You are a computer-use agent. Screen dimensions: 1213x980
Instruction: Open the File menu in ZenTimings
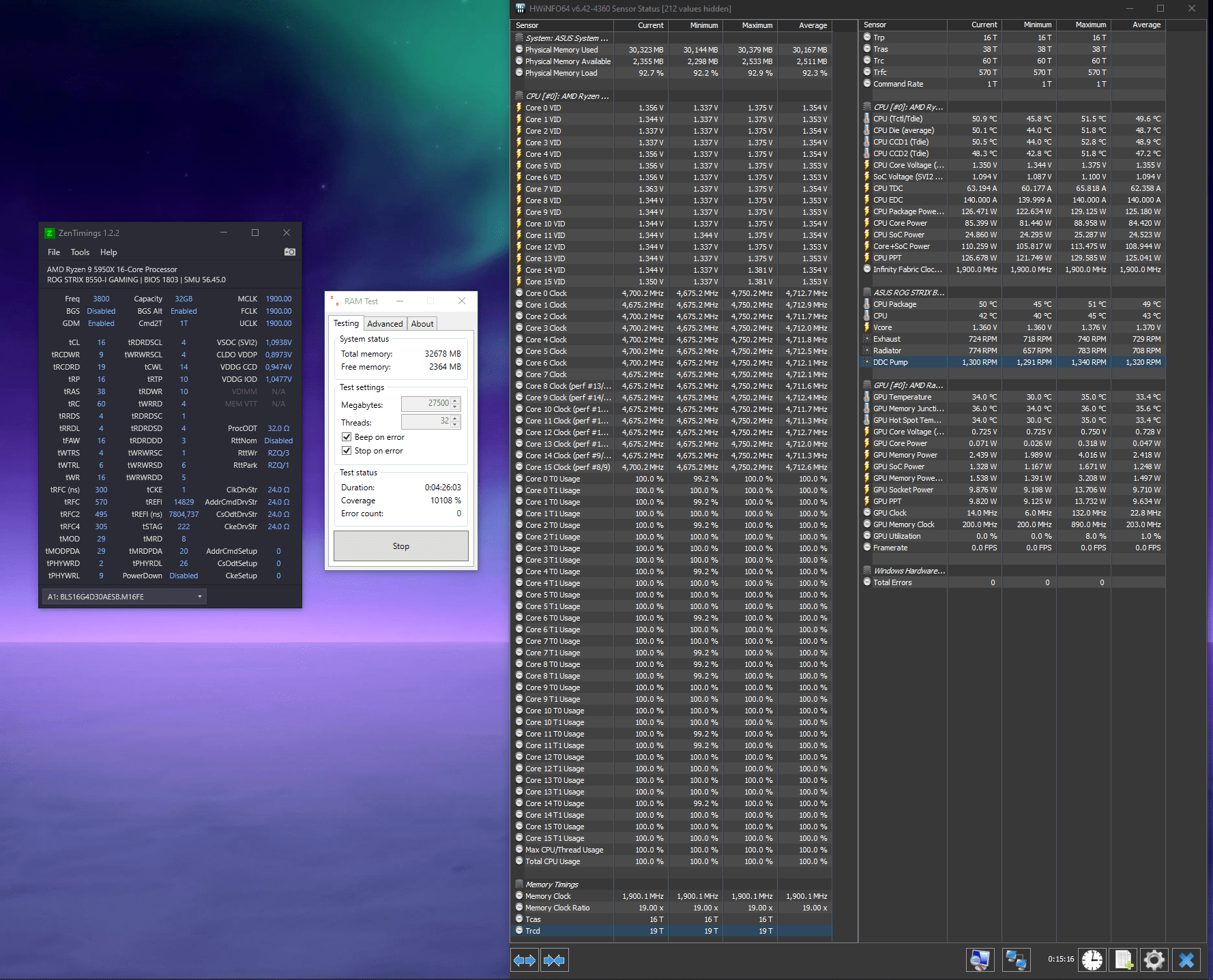(x=54, y=252)
